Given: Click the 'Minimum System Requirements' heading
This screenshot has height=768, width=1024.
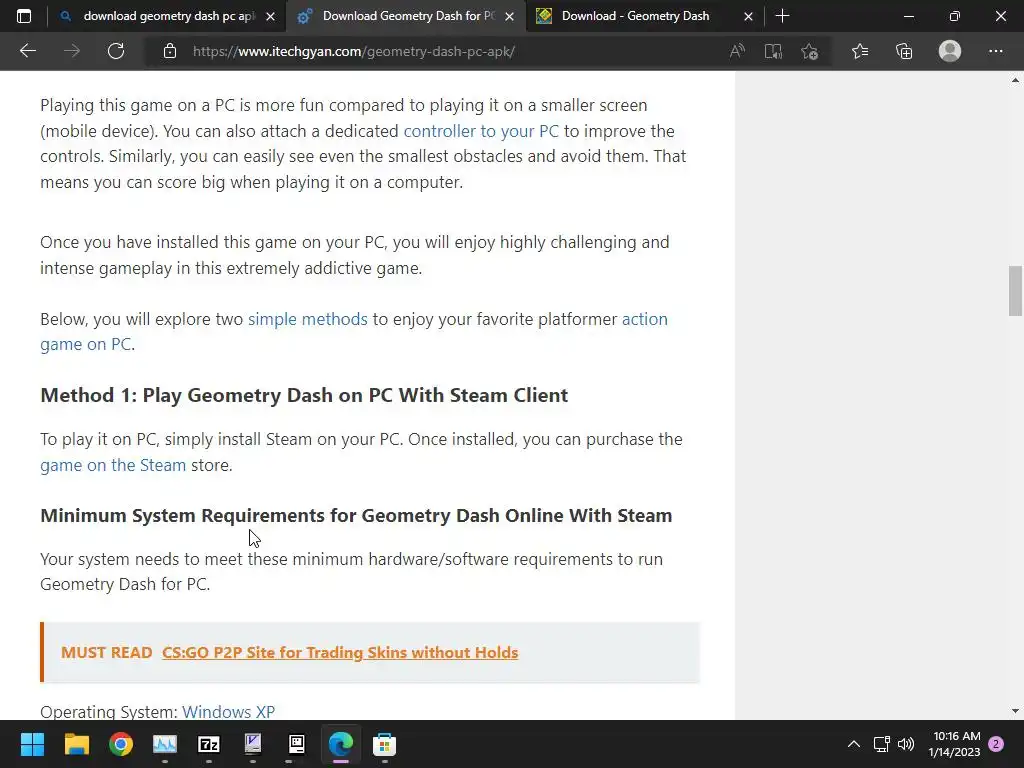Looking at the screenshot, I should (x=356, y=515).
